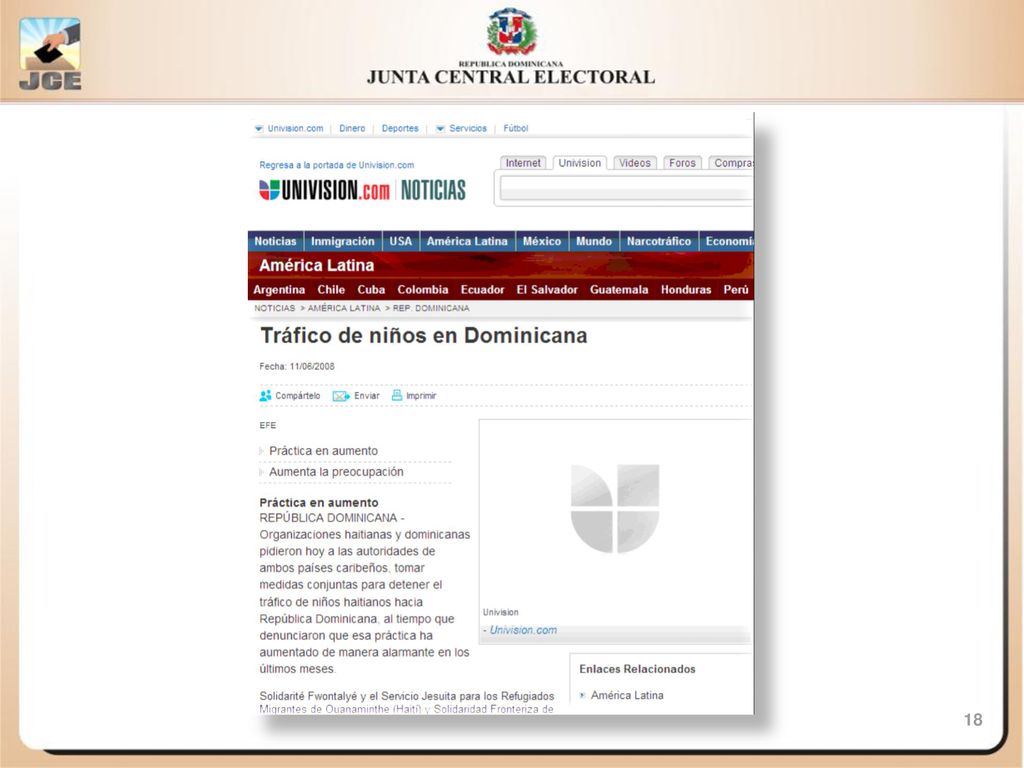Click the Compártelo link text
Screen dimensions: 1024x768
pyautogui.click(x=298, y=396)
